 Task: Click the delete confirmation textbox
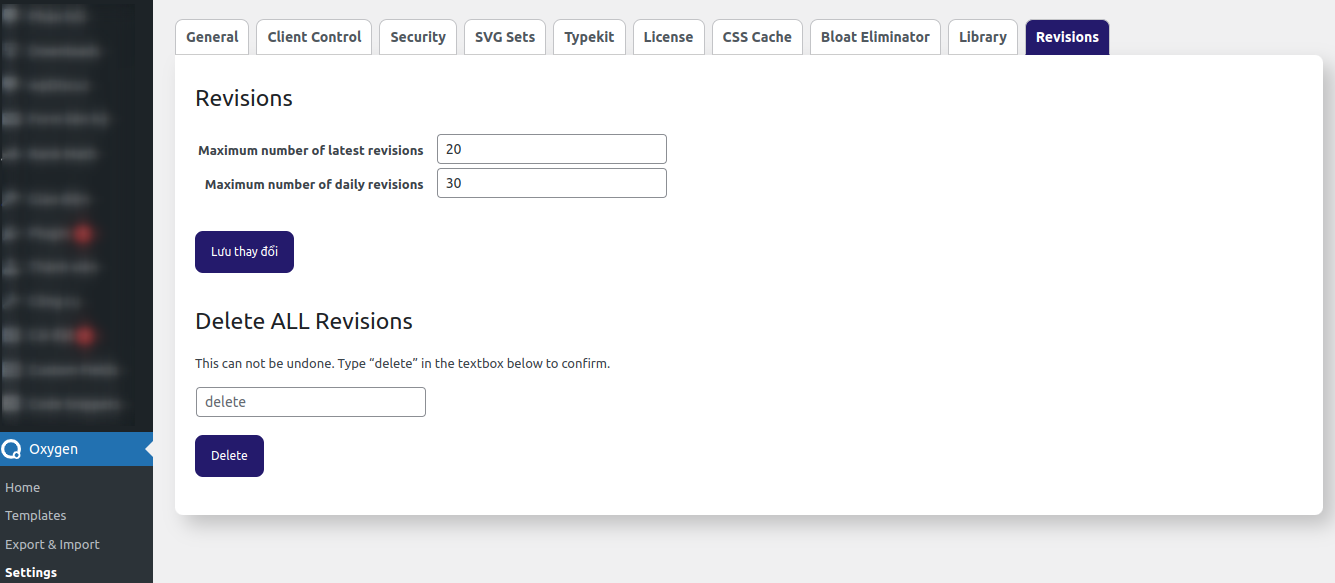pyautogui.click(x=310, y=402)
